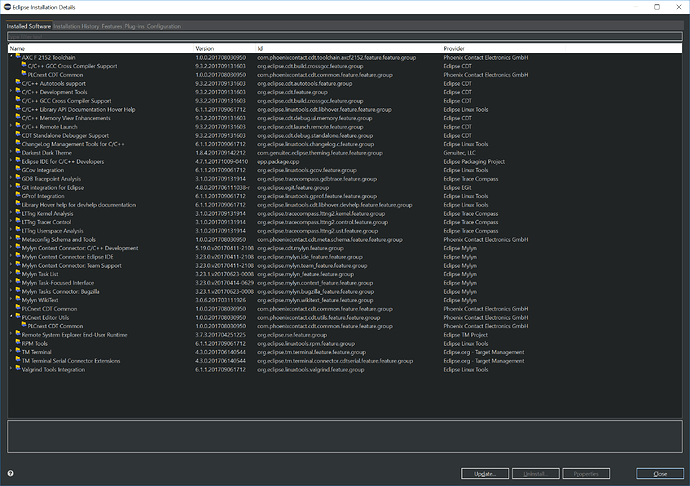The height and width of the screenshot is (486, 690).
Task: Click the RPM Tools feature icon
Action: pyautogui.click(x=18, y=343)
